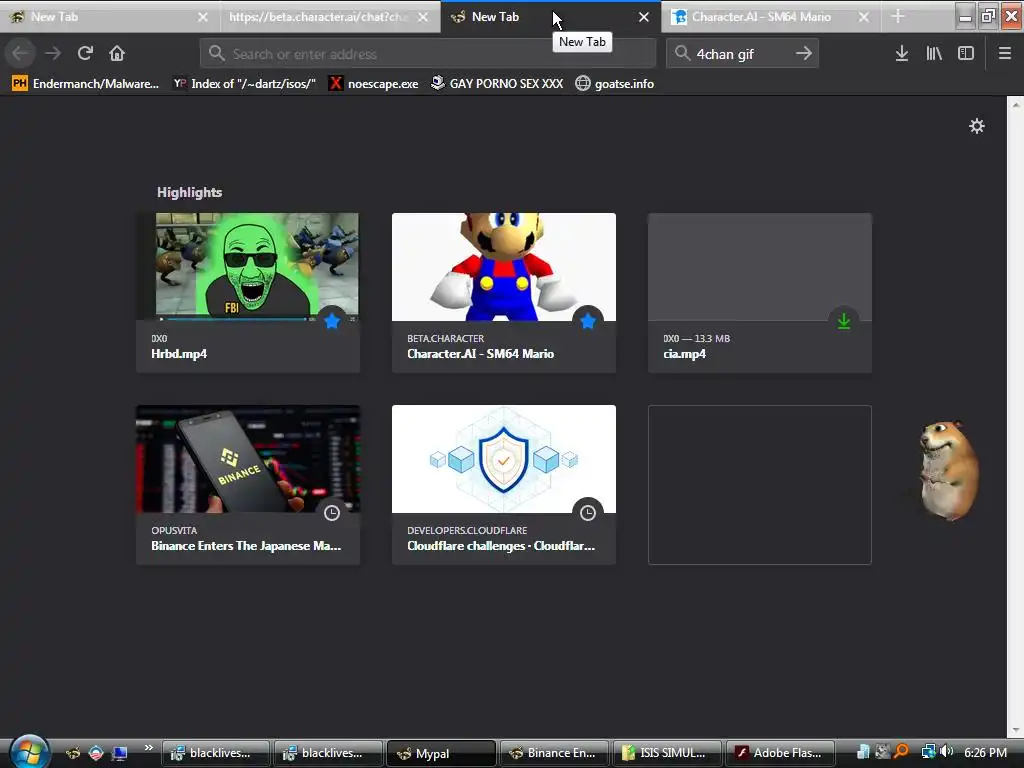The width and height of the screenshot is (1024, 768).
Task: Click the page vertical scrollbar up arrow
Action: tap(1016, 104)
